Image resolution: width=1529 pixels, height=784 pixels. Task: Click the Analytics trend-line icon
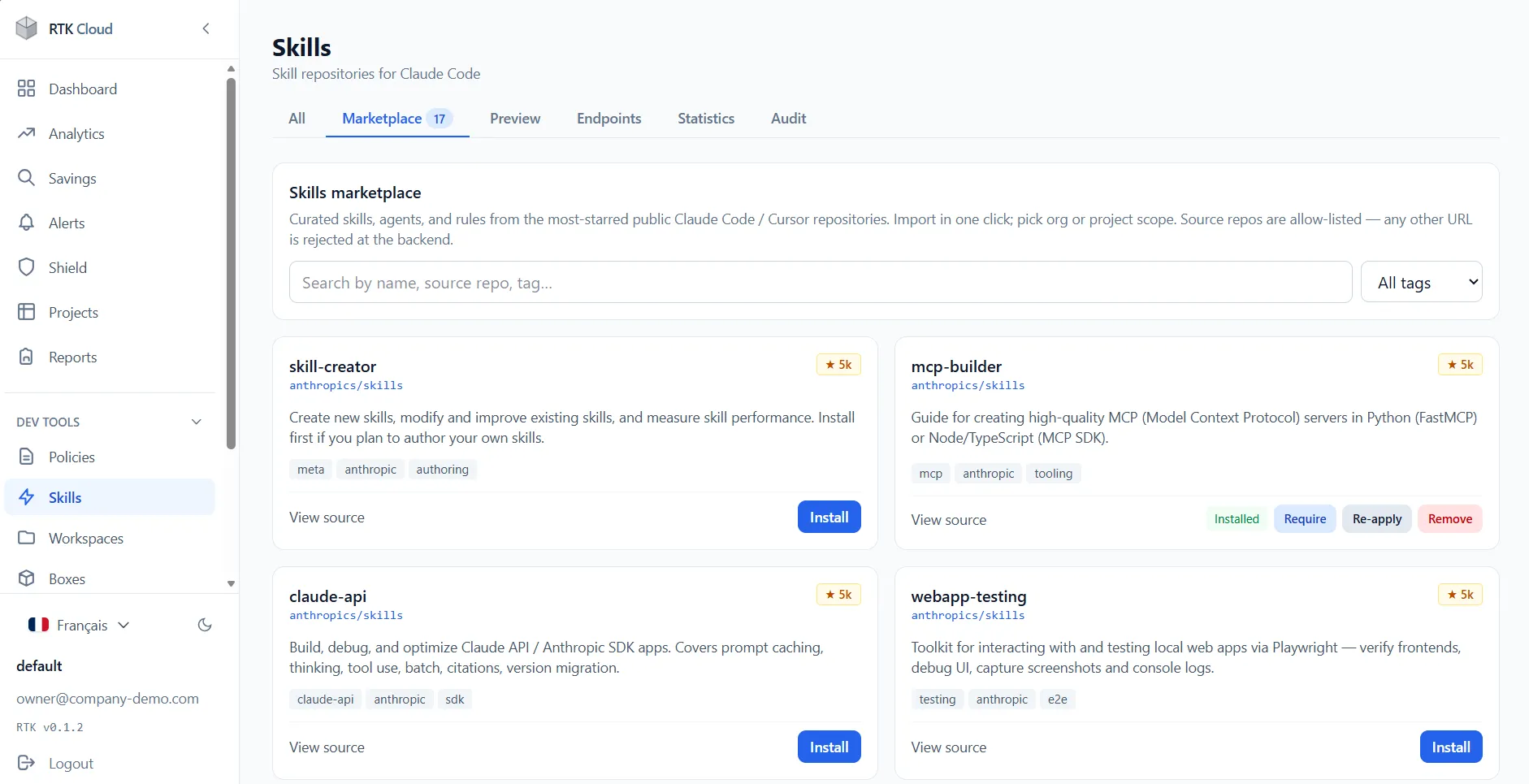point(27,133)
